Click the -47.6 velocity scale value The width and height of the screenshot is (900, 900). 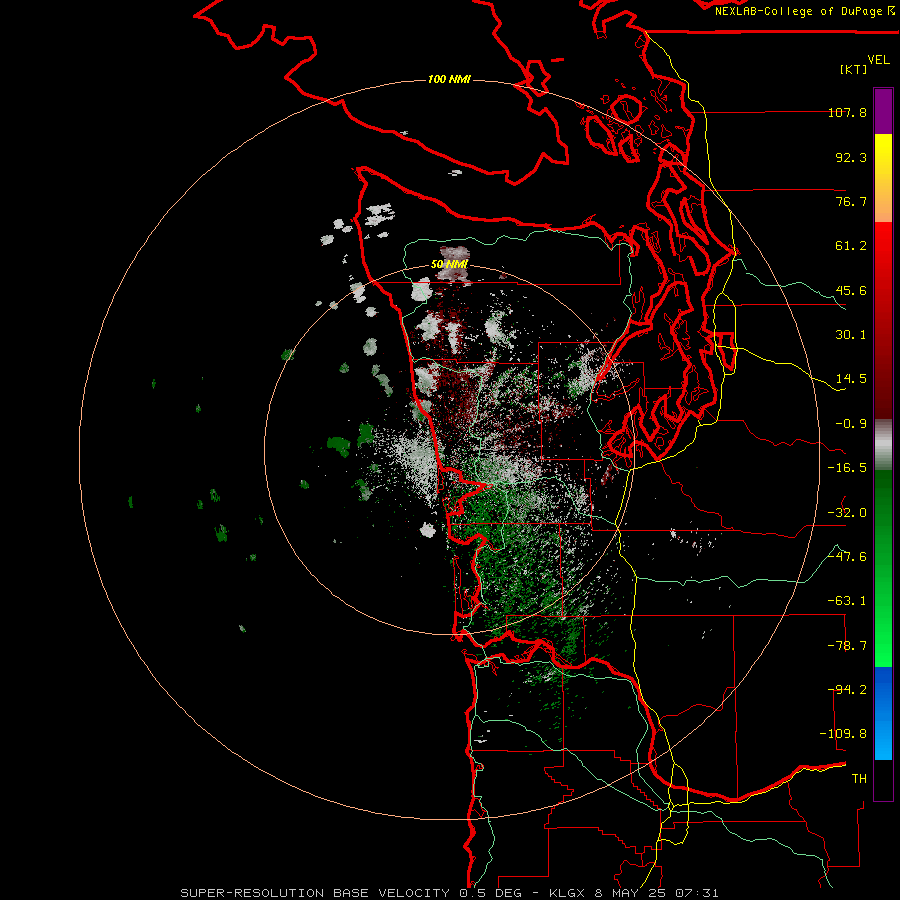click(x=847, y=557)
